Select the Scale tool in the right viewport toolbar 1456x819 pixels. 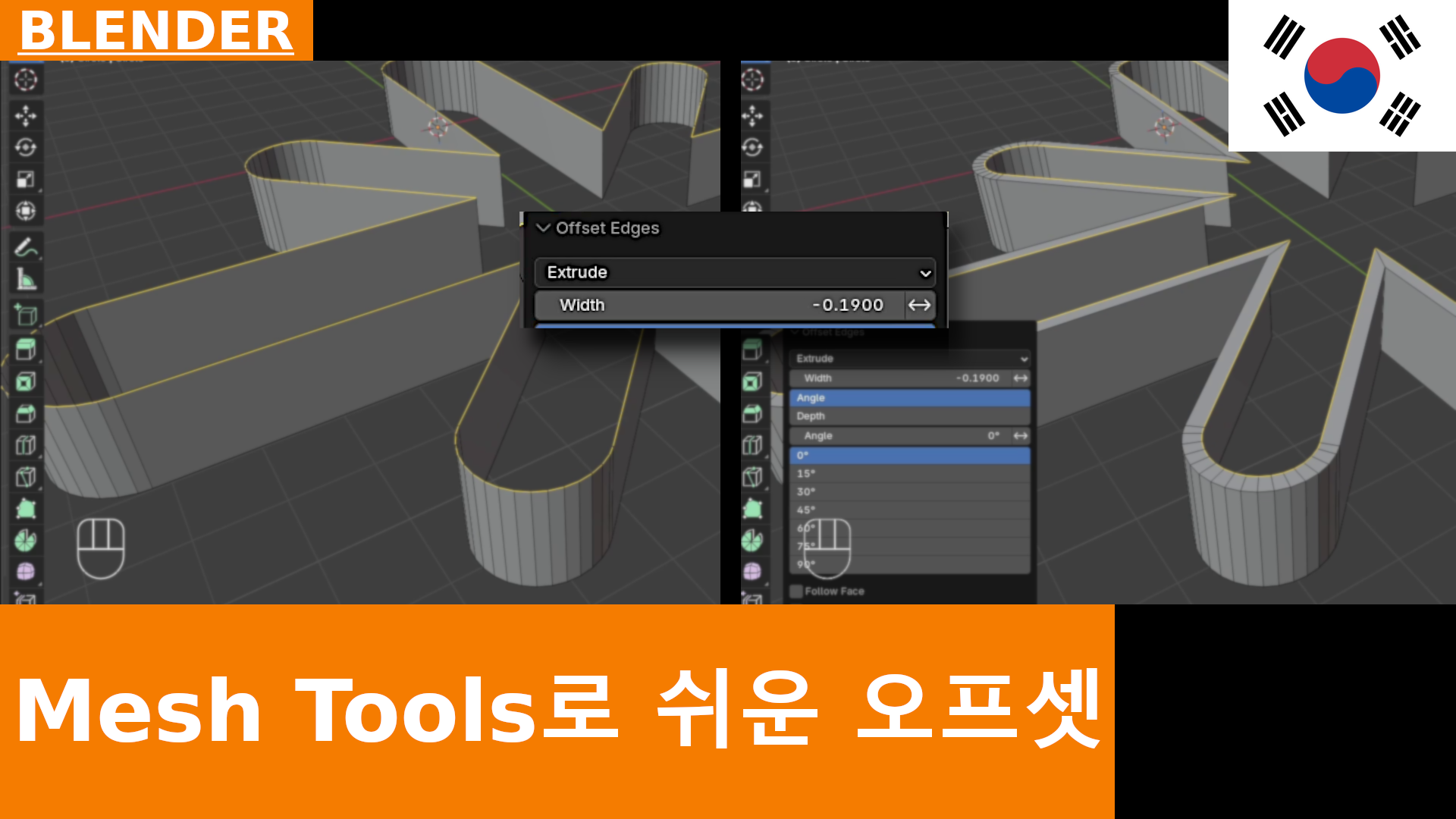point(752,179)
